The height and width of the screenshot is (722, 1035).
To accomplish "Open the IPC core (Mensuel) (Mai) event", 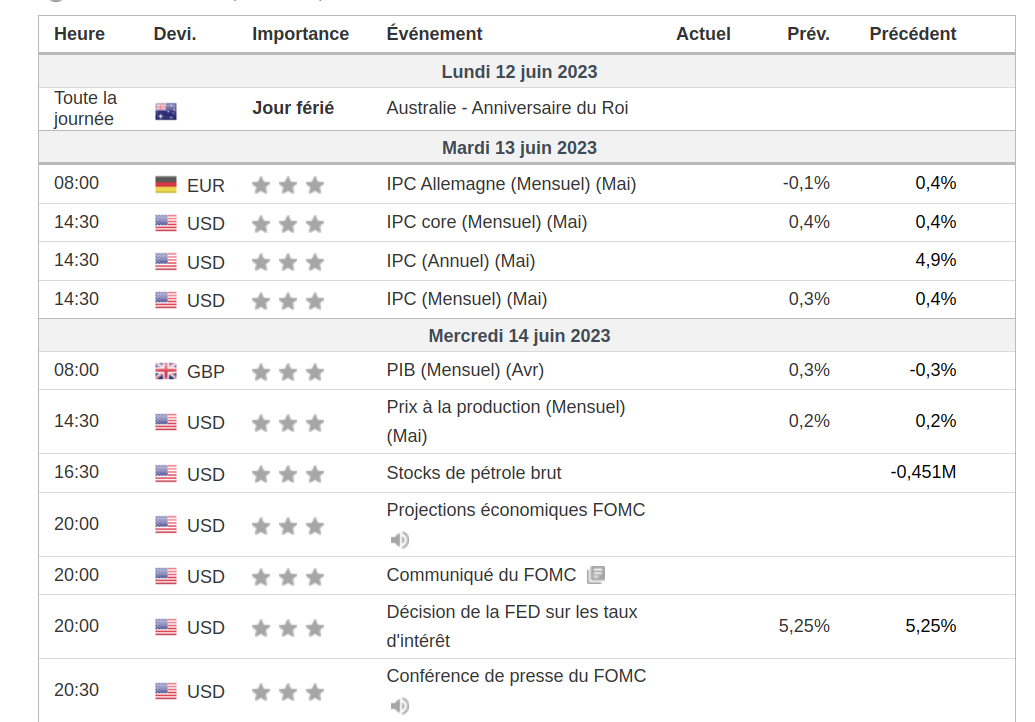I will [x=486, y=222].
